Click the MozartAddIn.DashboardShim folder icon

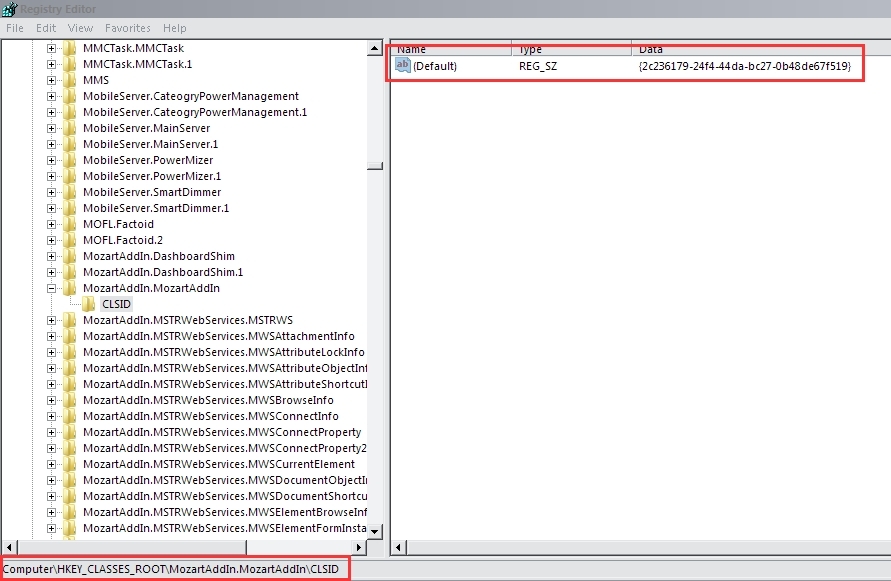[x=69, y=256]
